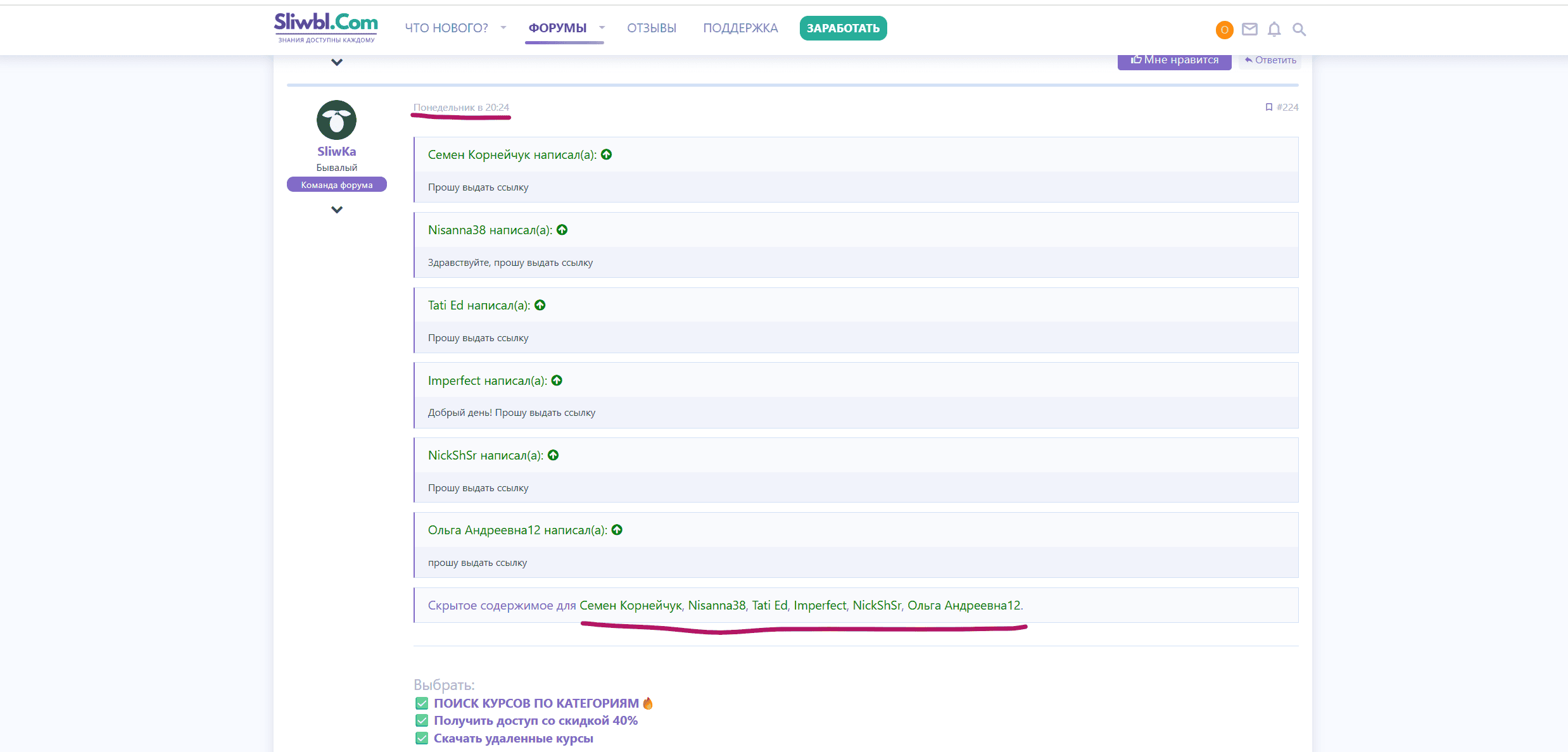The width and height of the screenshot is (1568, 752).
Task: Go to Tati Ed's quoted post arrow
Action: (x=540, y=305)
